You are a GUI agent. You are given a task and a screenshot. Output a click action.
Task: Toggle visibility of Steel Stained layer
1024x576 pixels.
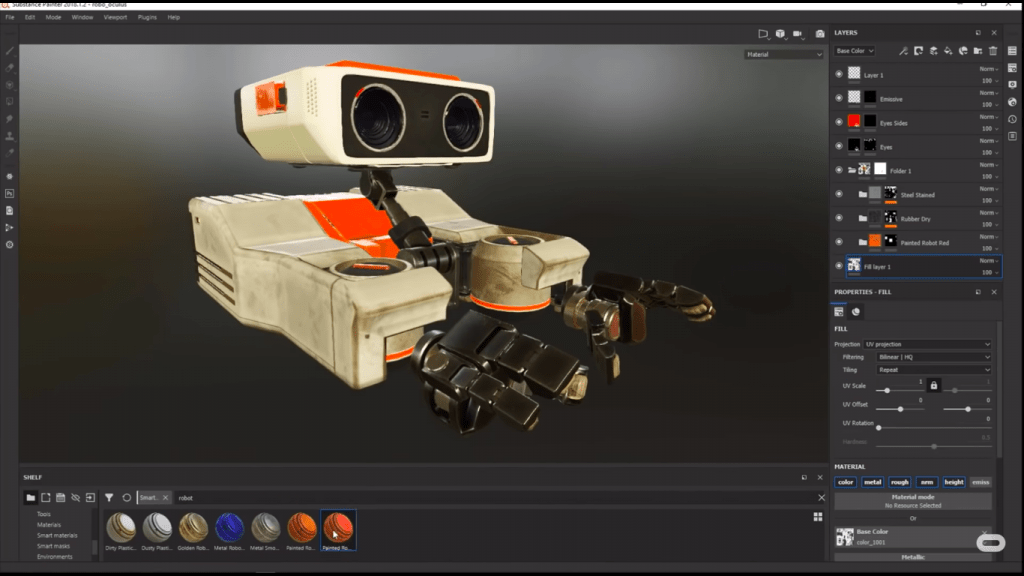839,194
